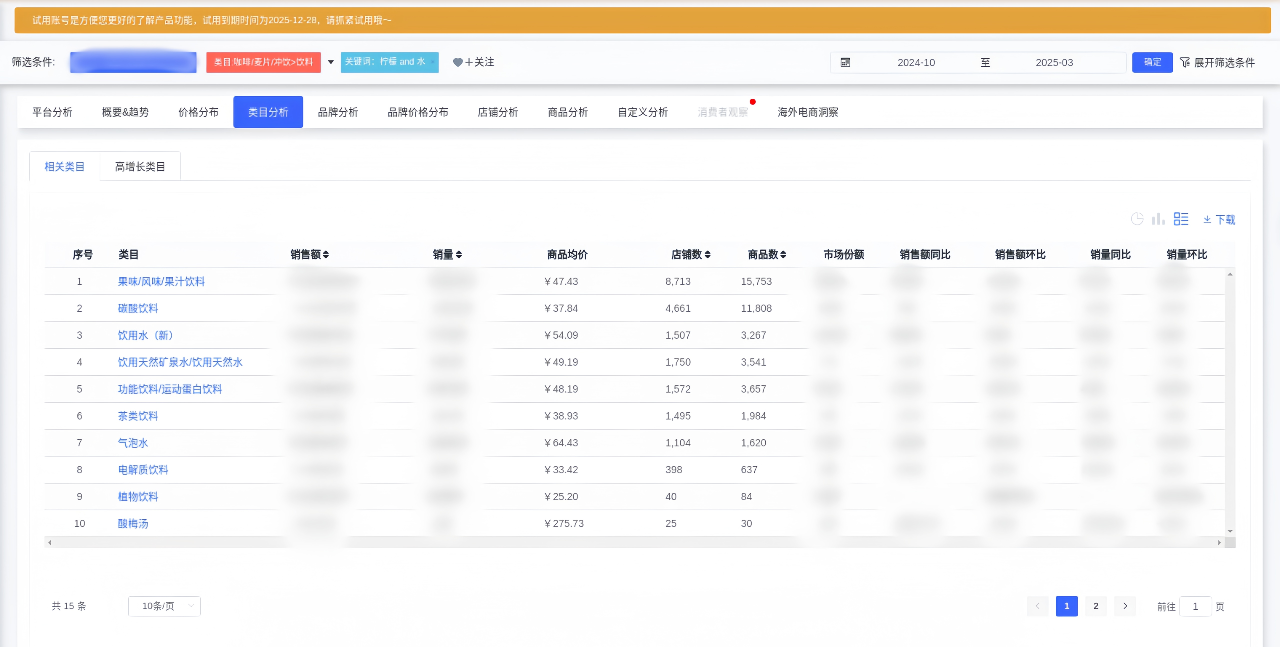This screenshot has height=647, width=1280.
Task: Click horizontal scrollbar right arrow
Action: click(1219, 542)
